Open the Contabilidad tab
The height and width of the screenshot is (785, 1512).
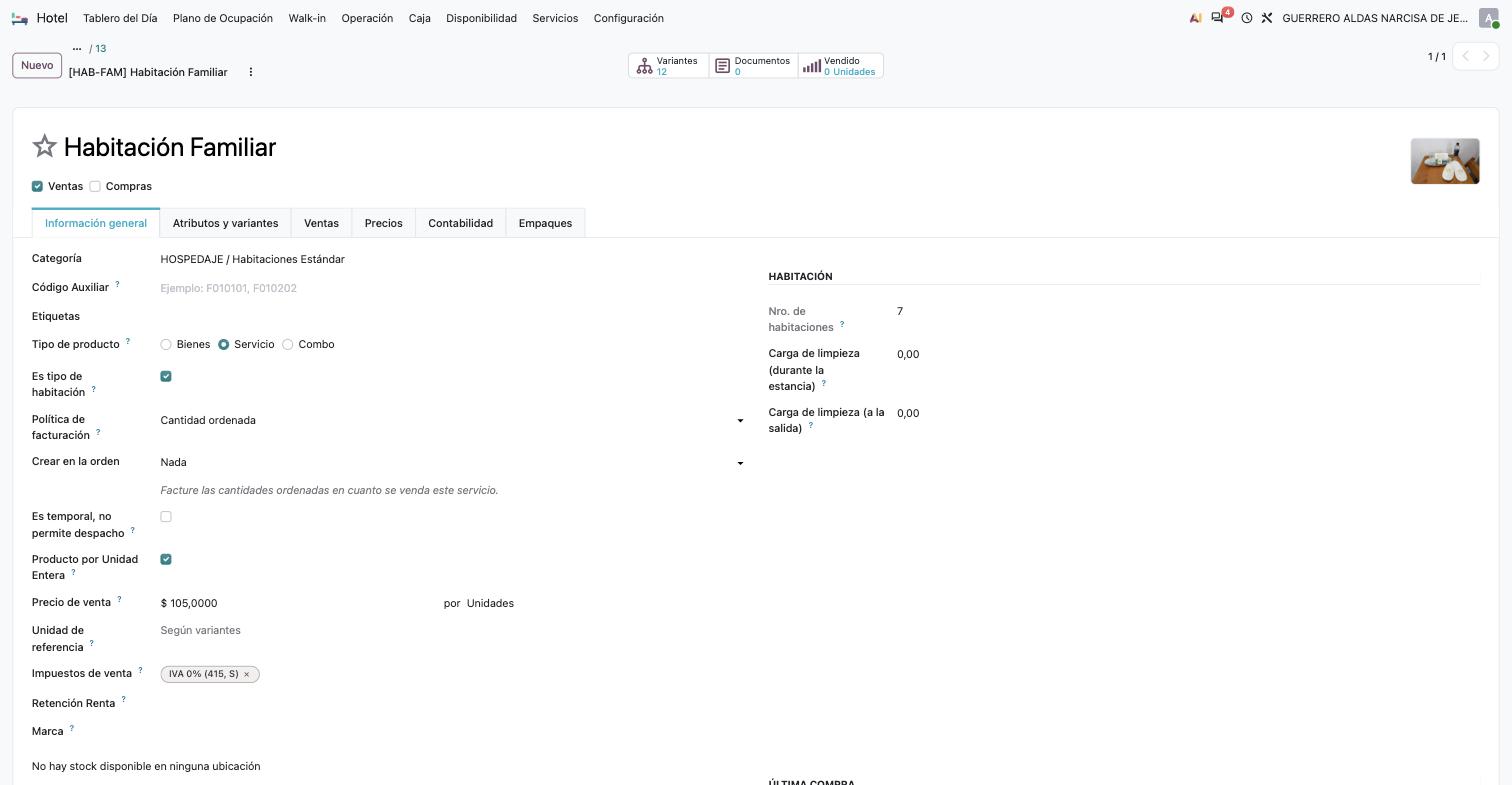pos(460,223)
